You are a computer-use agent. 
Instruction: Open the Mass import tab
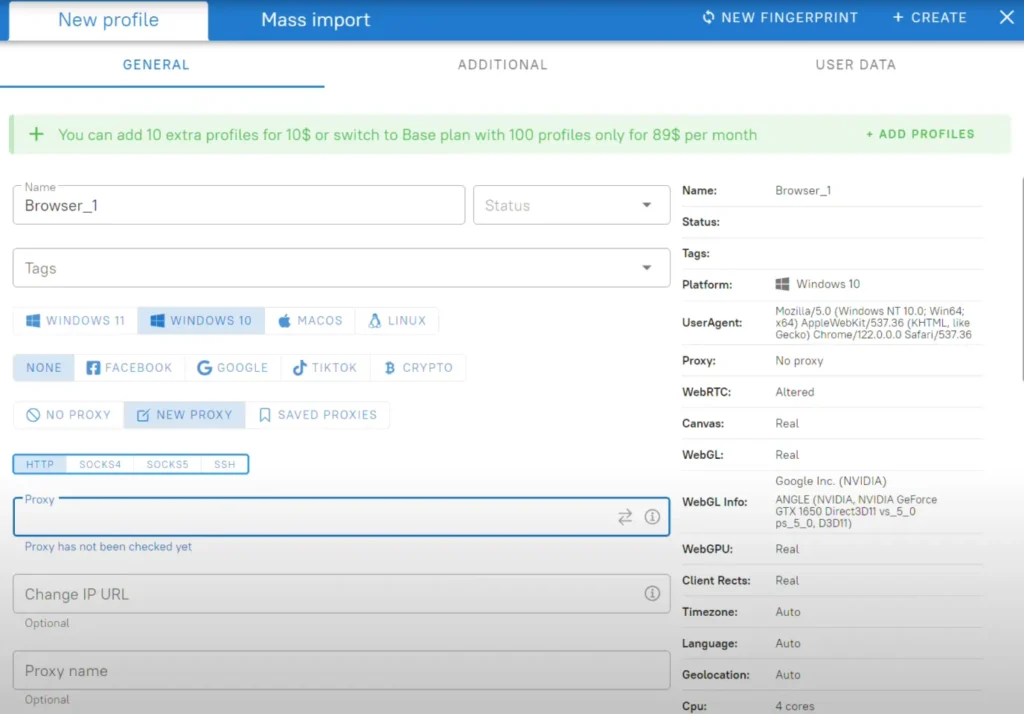click(315, 20)
